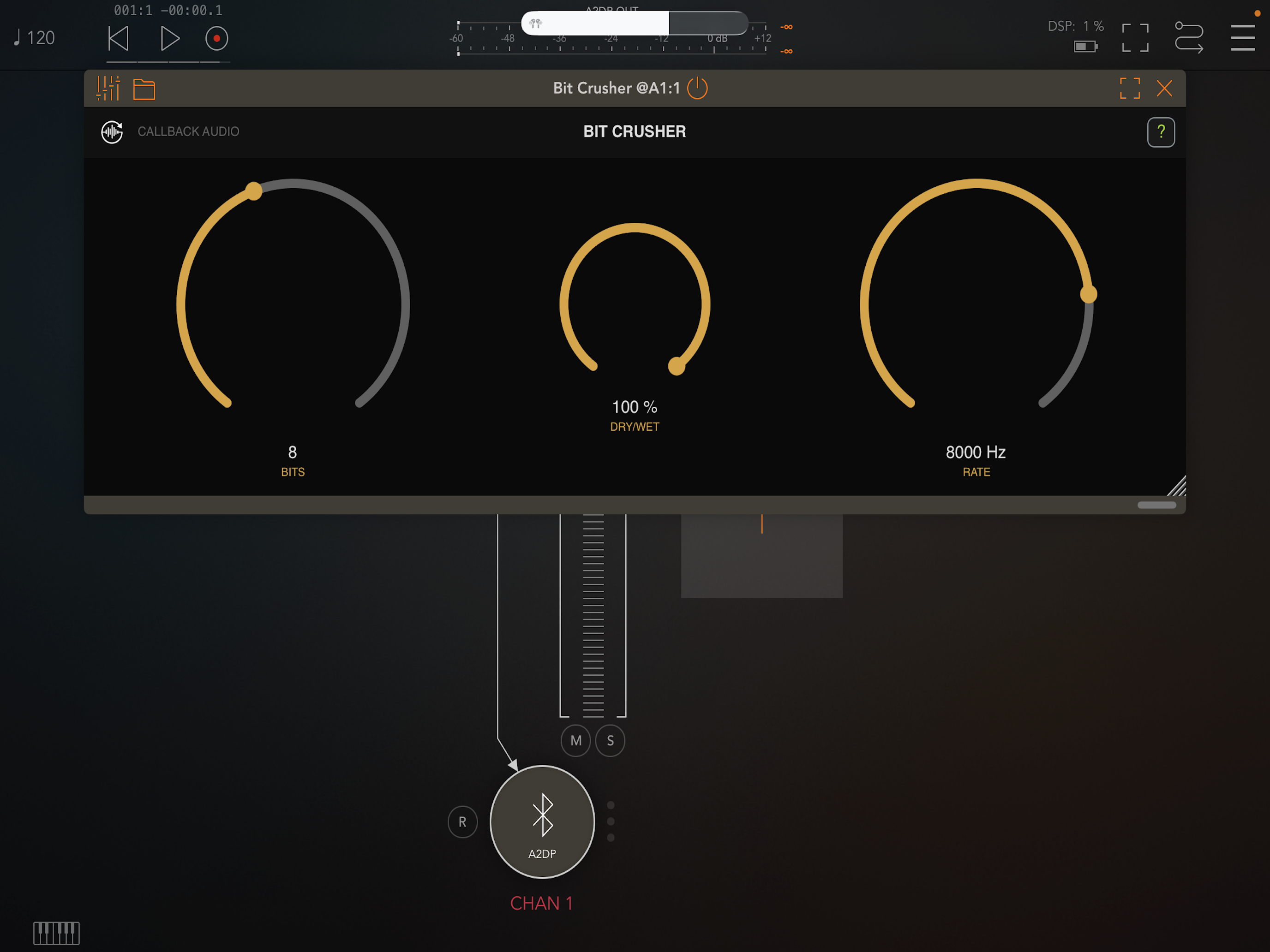1270x952 pixels.
Task: Toggle app full screen mode icon
Action: click(1135, 38)
